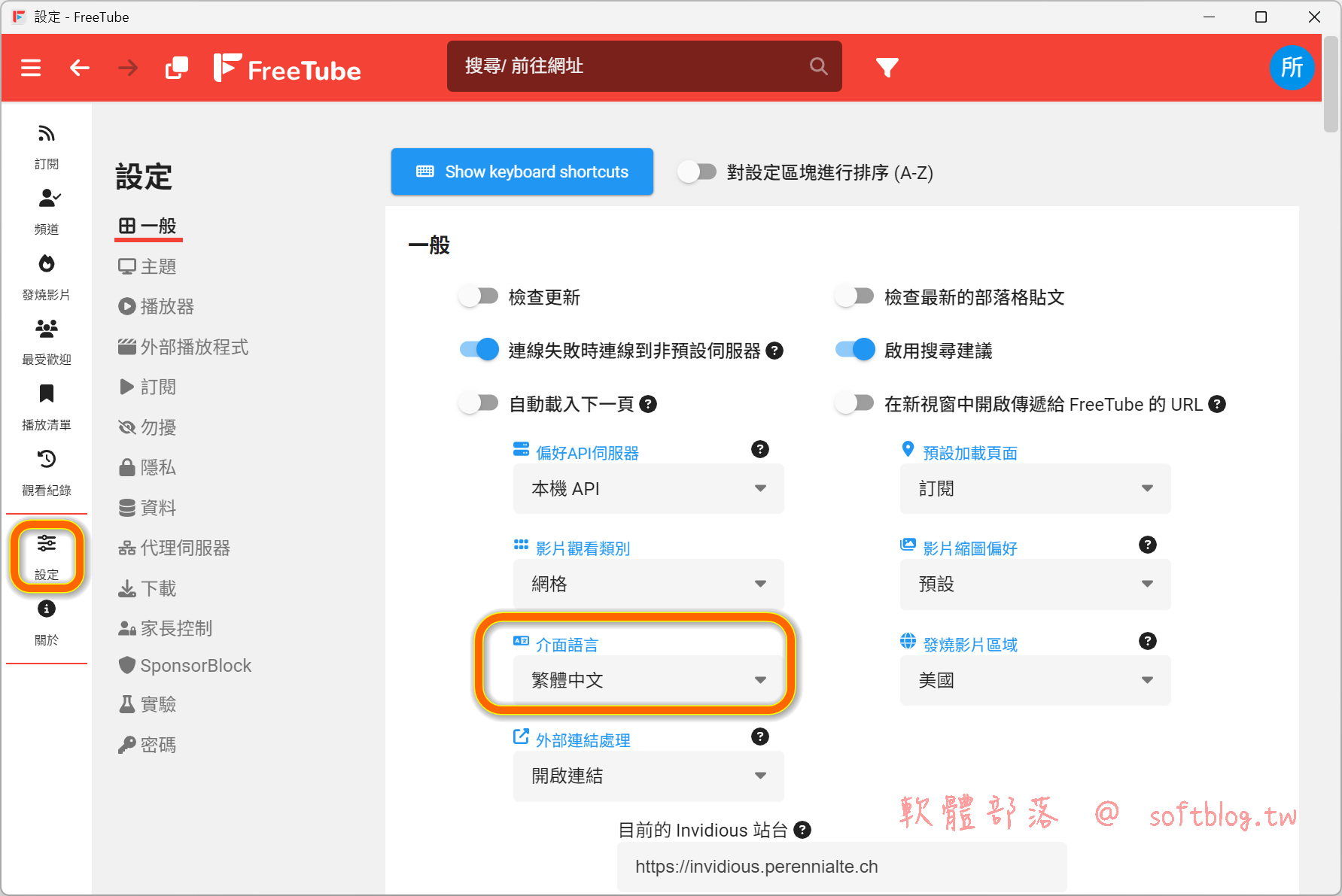The height and width of the screenshot is (896, 1342).
Task: Open 頻道 channels in the sidebar
Action: pyautogui.click(x=47, y=212)
